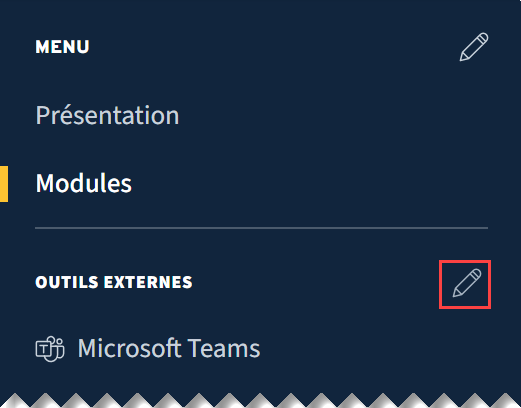Select the Modules menu item

coord(84,183)
